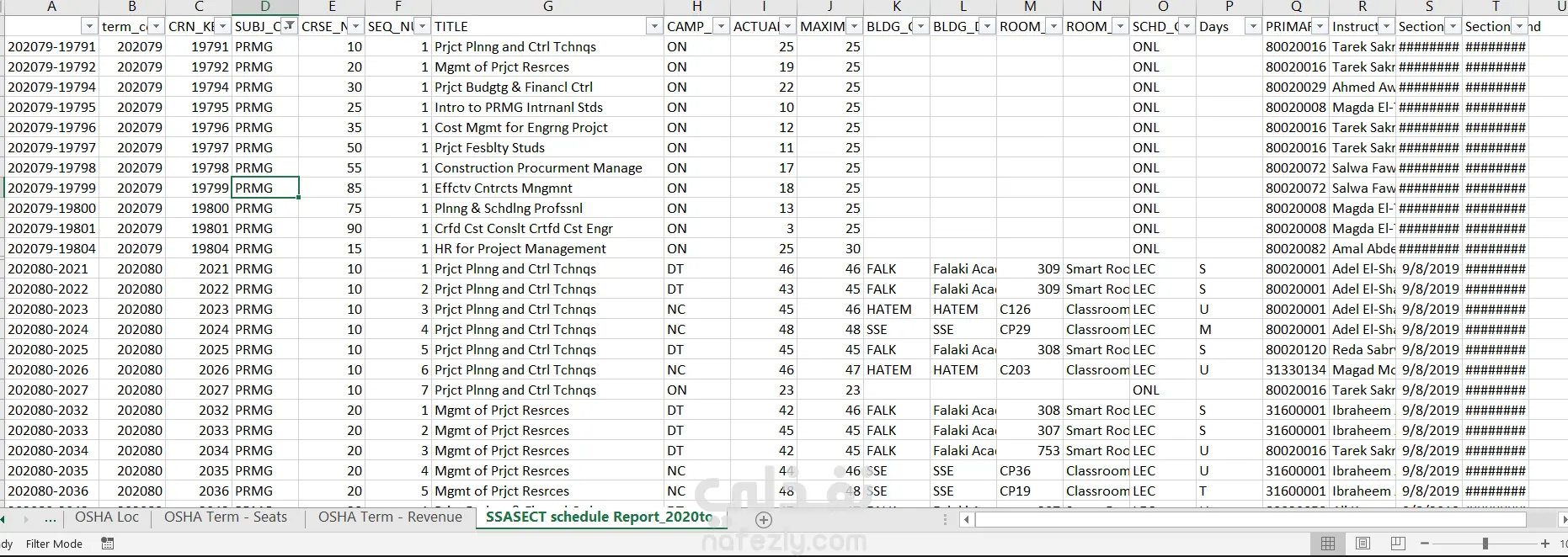Click CRN cell '2036'
Image resolution: width=1568 pixels, height=557 pixels.
(x=199, y=491)
